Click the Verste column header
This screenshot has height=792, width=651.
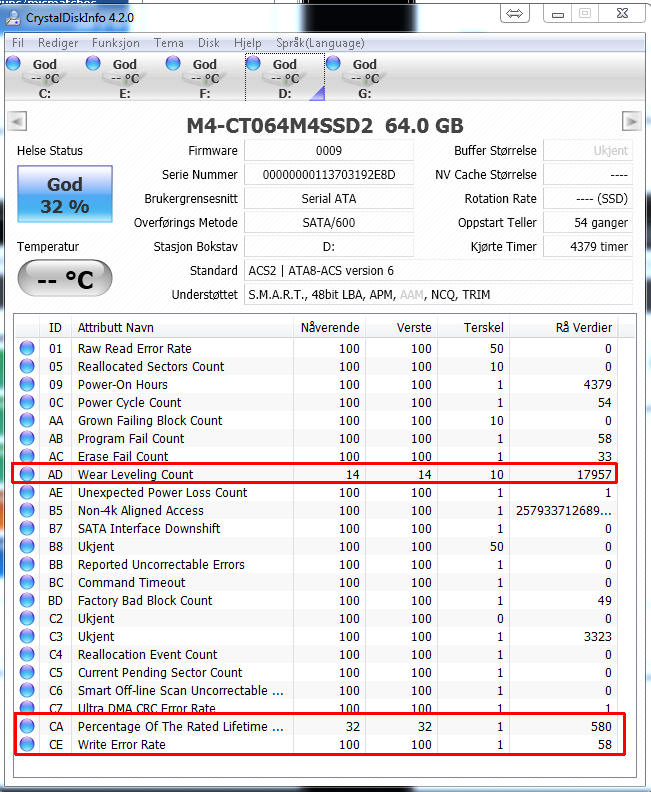pyautogui.click(x=402, y=327)
